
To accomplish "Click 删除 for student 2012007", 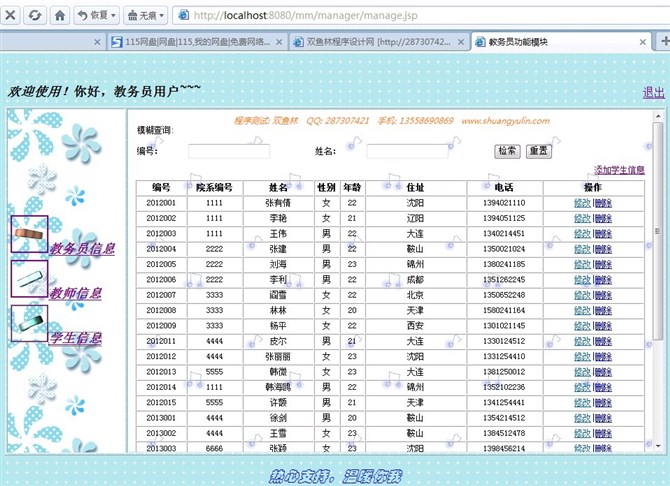I will pos(603,295).
